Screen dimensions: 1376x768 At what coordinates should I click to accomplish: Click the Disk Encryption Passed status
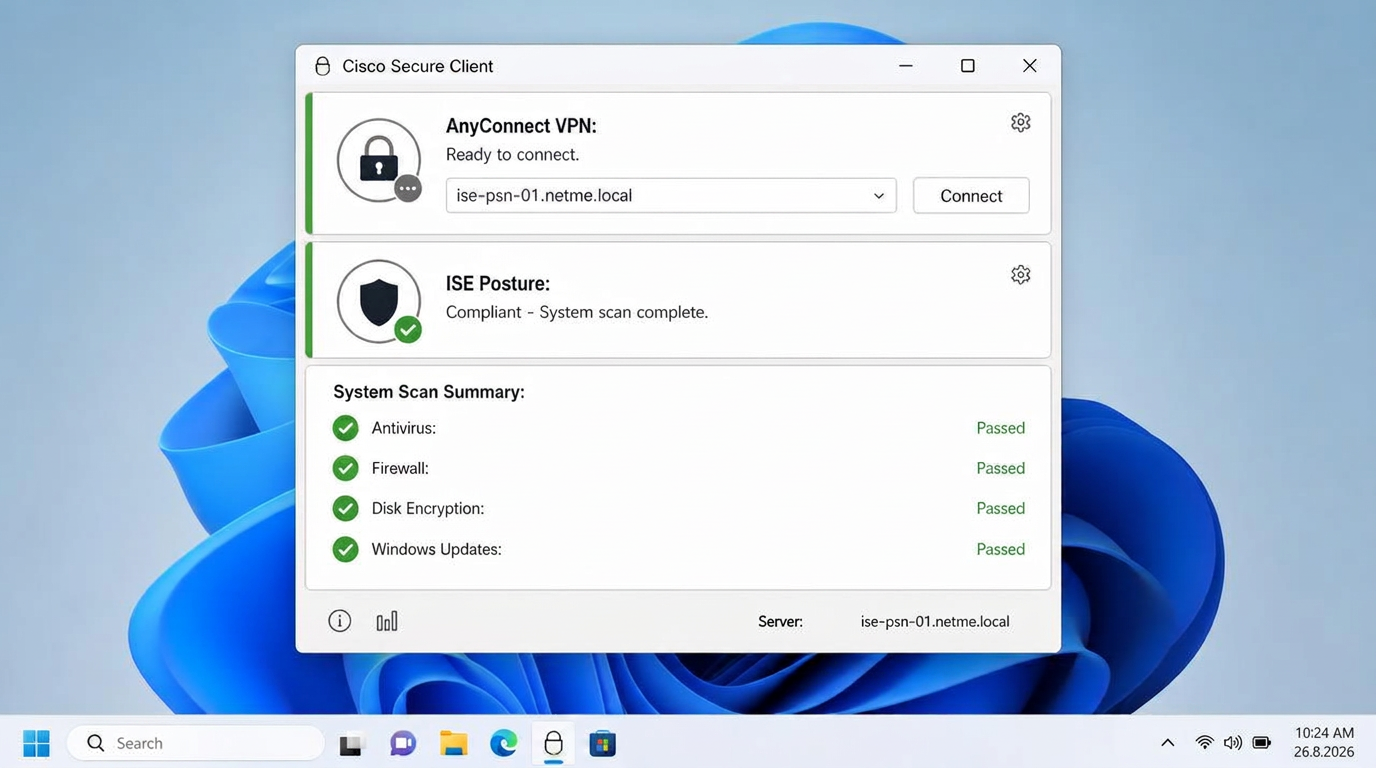1001,508
